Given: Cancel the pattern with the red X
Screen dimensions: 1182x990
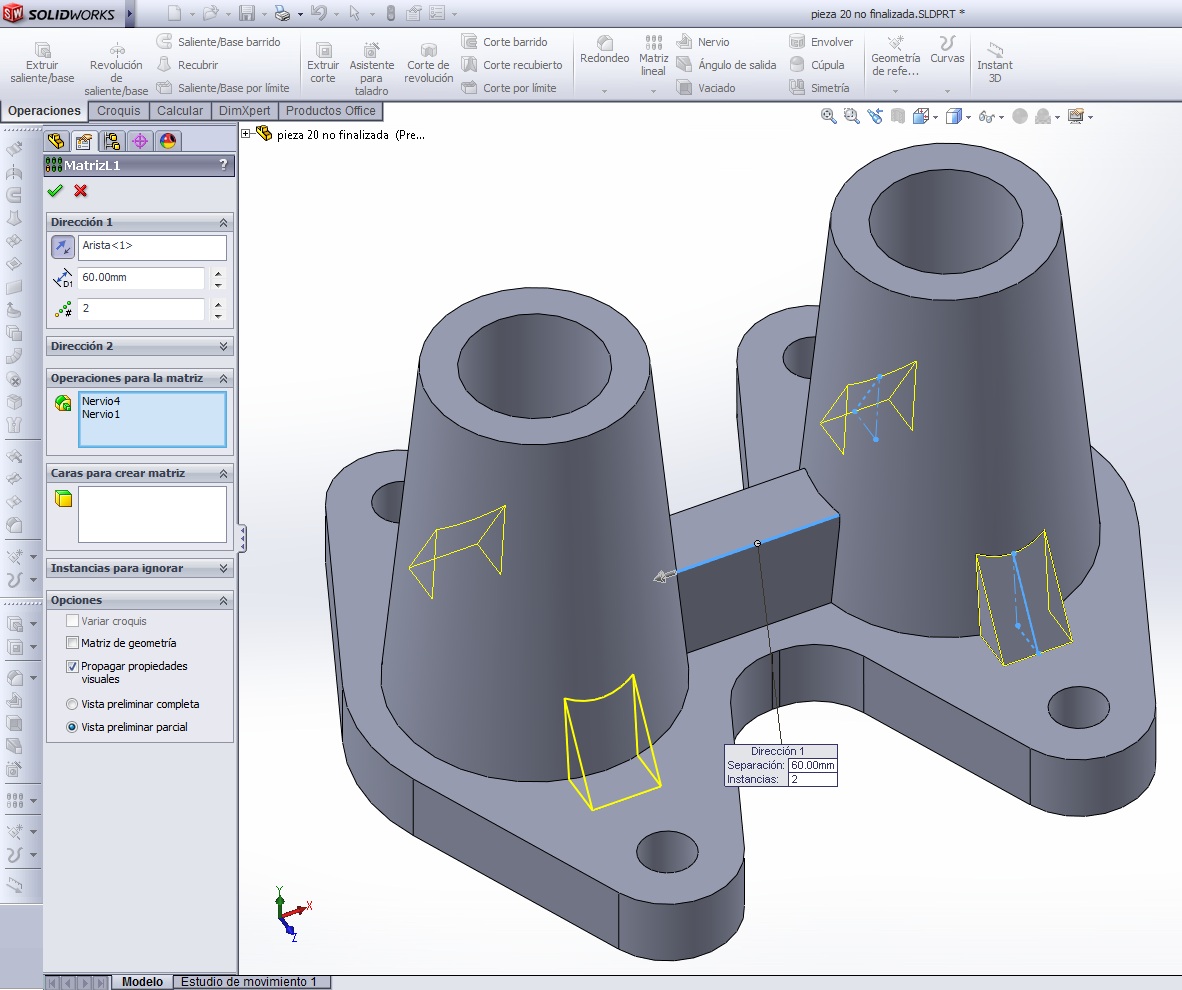Looking at the screenshot, I should click(x=81, y=191).
